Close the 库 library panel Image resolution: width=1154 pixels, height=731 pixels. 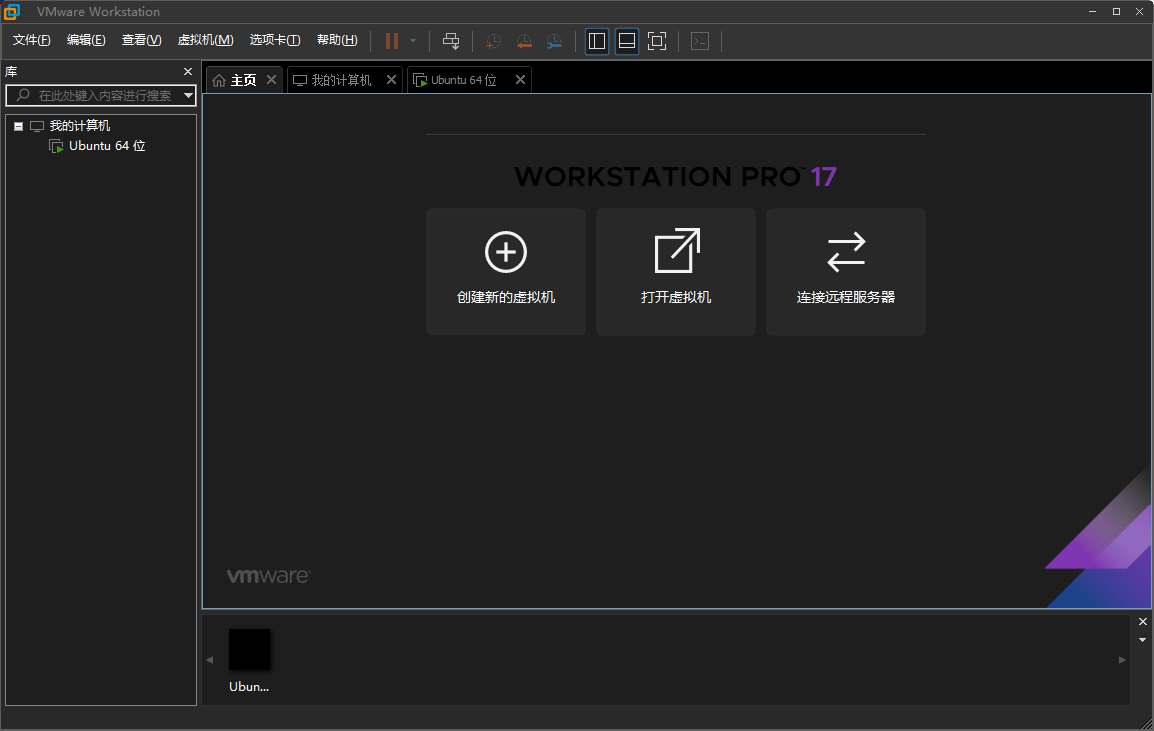188,71
